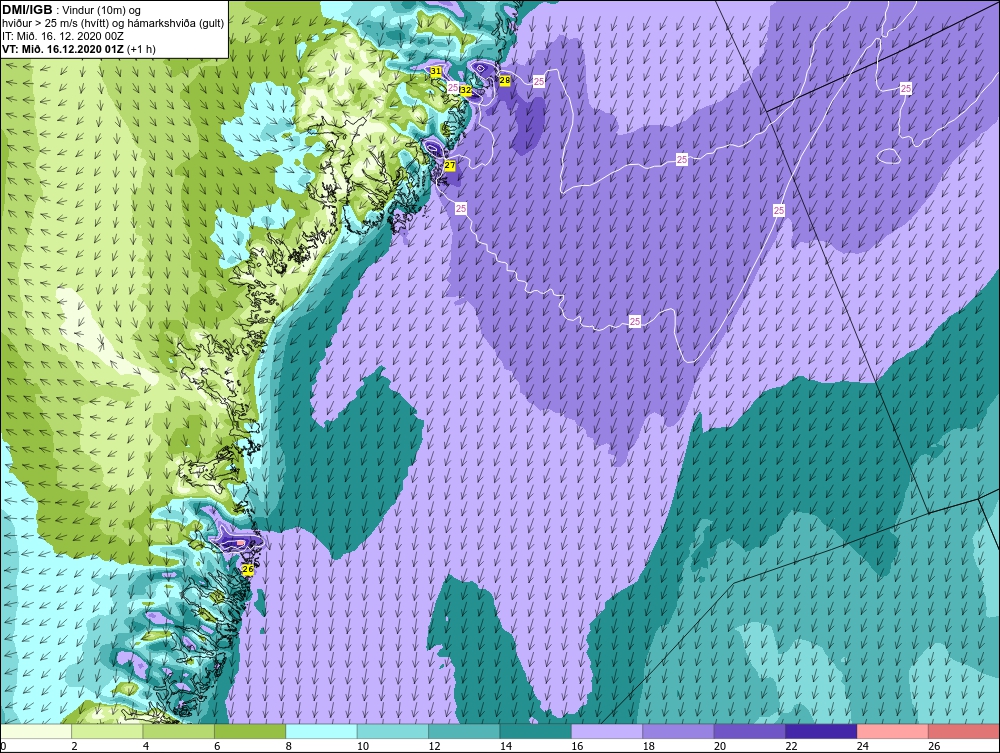Screen dimensions: 1000x753
Task: Click the legend tick value 26 on the color bar
Action: pos(934,746)
